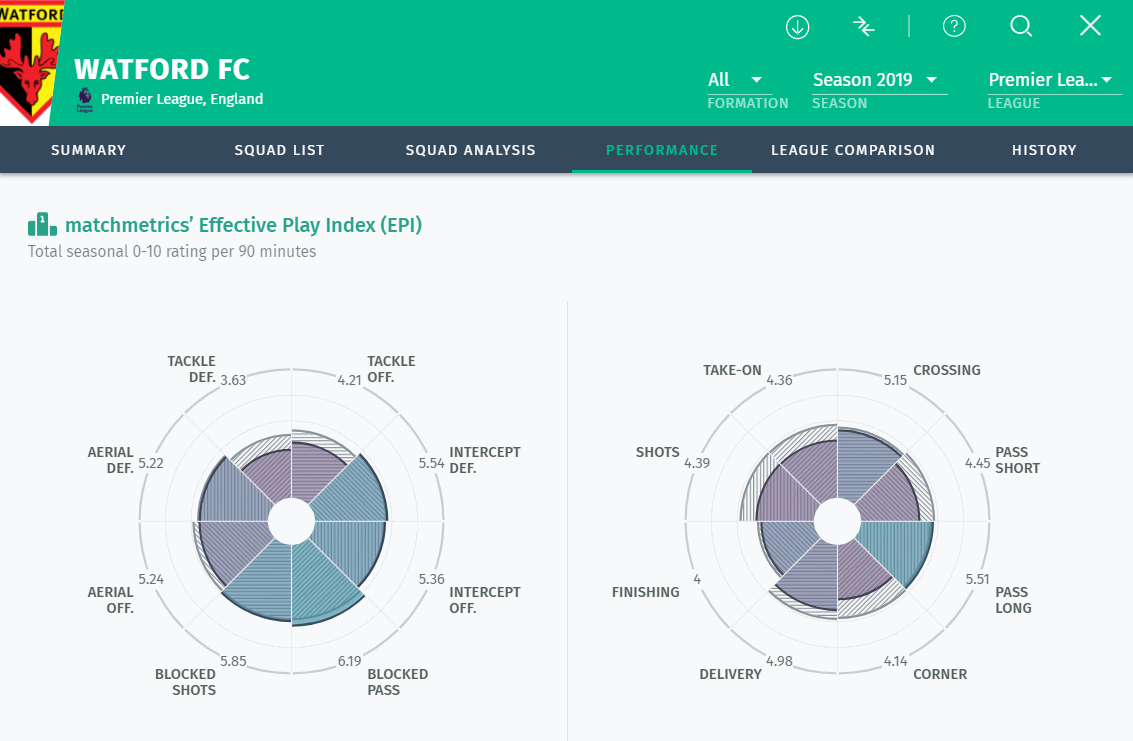Open the help question mark icon

pos(954,27)
